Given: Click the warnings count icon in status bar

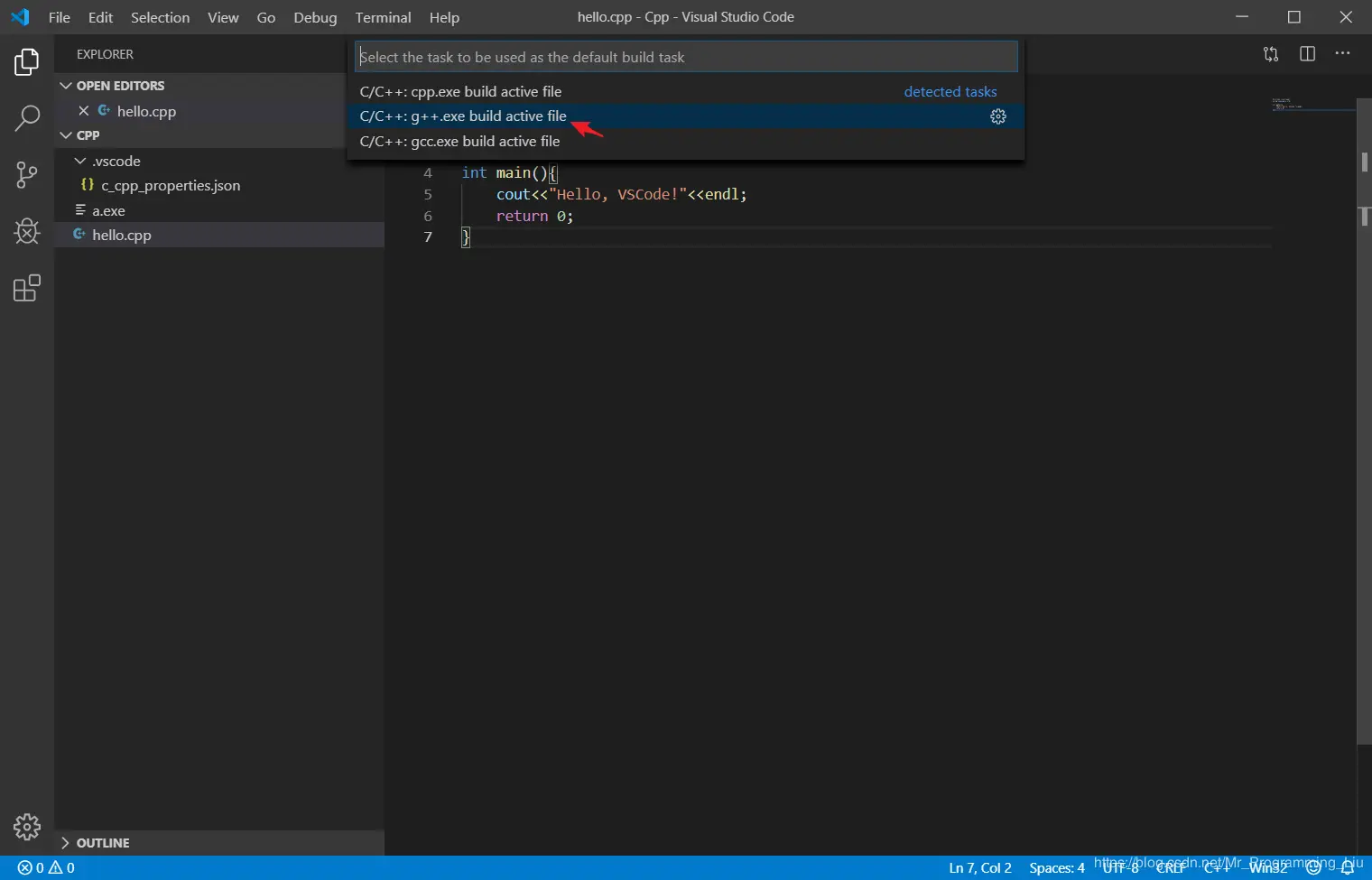Looking at the screenshot, I should point(55,867).
